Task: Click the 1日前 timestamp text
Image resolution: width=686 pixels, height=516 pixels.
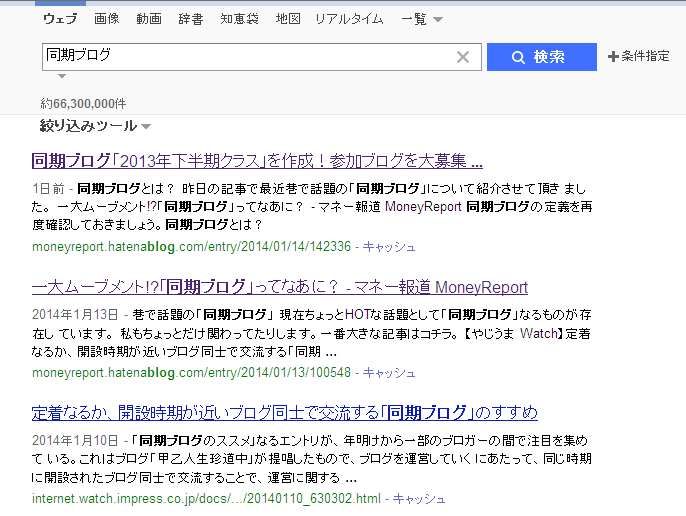Action: click(x=48, y=189)
